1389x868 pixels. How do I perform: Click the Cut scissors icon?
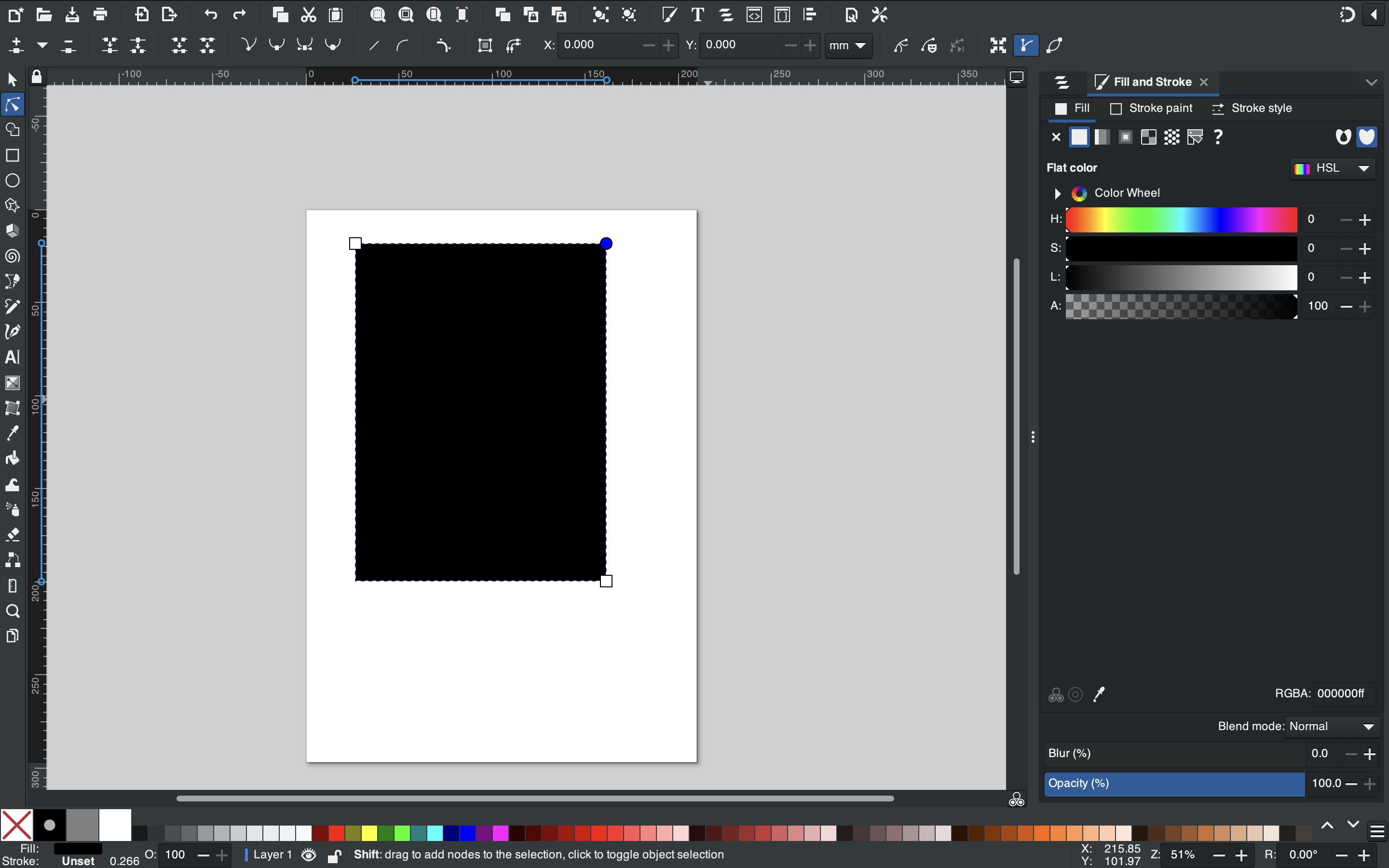pyautogui.click(x=308, y=15)
